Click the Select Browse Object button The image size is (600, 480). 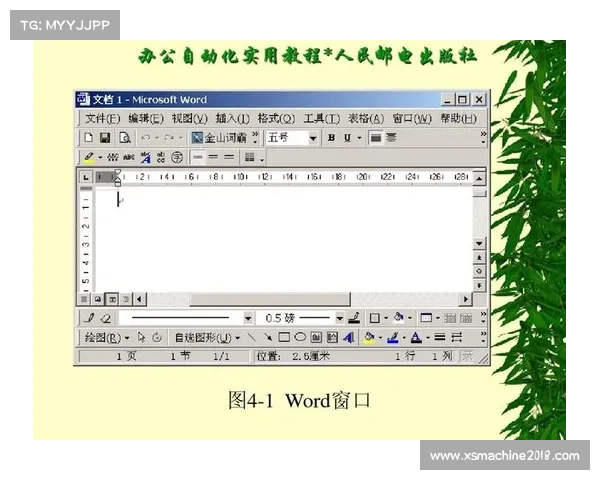(479, 271)
